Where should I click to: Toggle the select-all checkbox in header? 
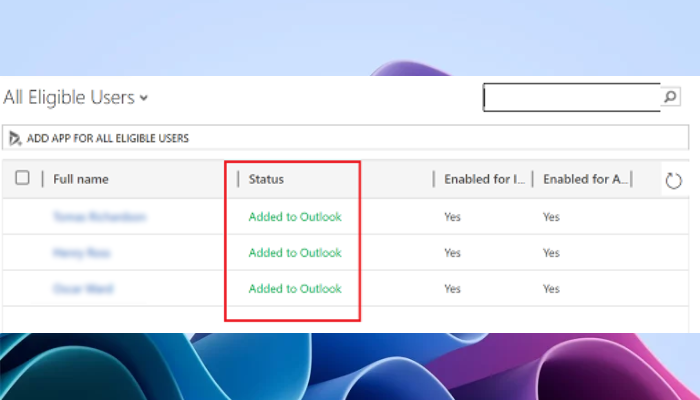22,178
